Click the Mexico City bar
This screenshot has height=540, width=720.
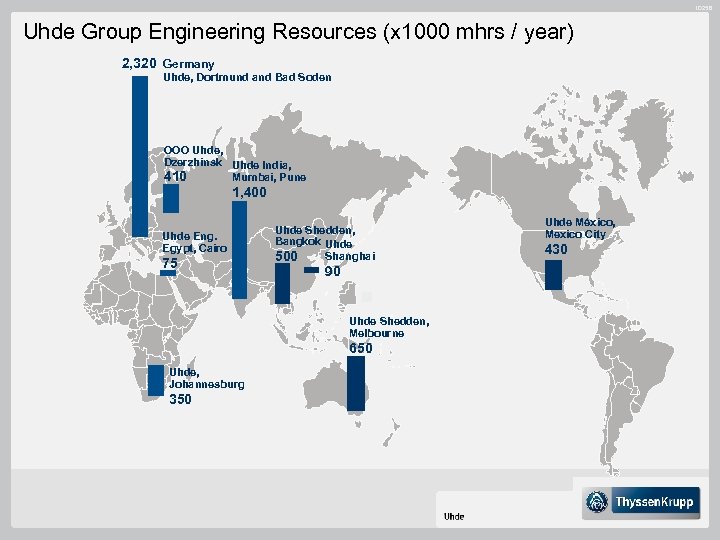(554, 274)
